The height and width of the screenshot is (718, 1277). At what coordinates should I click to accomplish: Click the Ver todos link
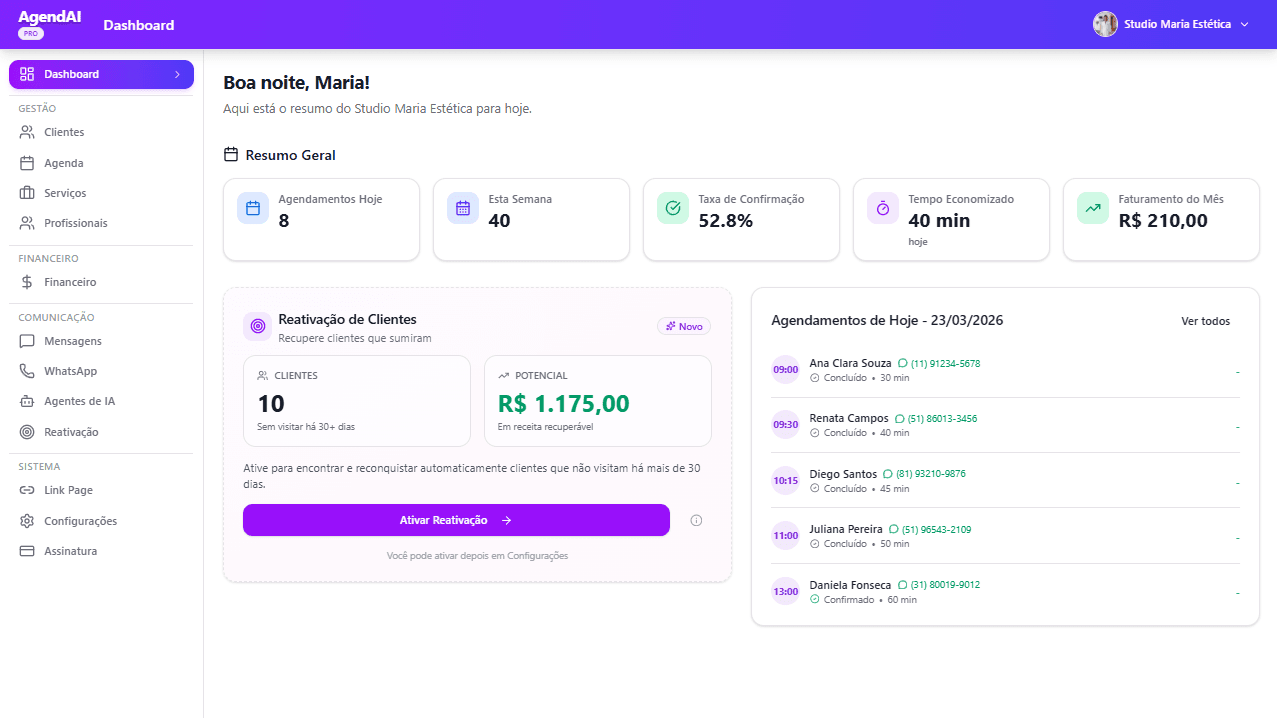(1205, 321)
